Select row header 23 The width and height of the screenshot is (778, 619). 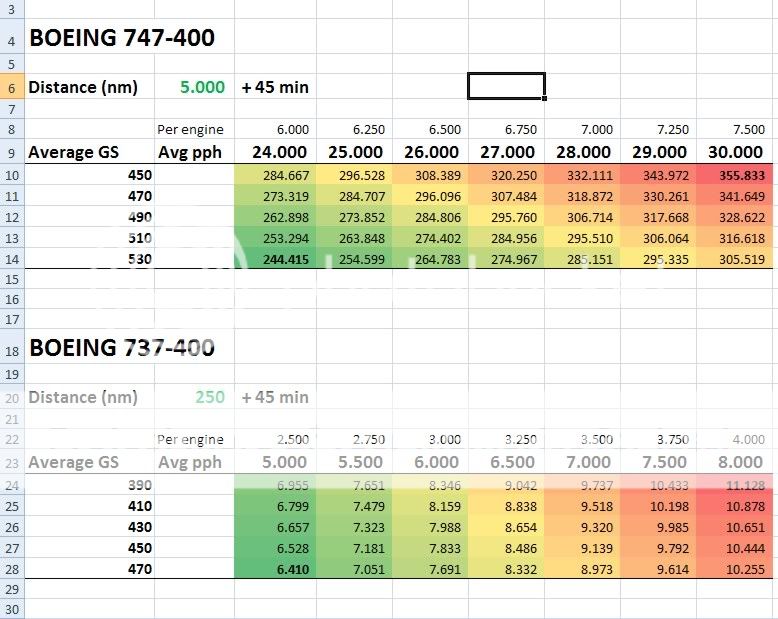(12, 462)
